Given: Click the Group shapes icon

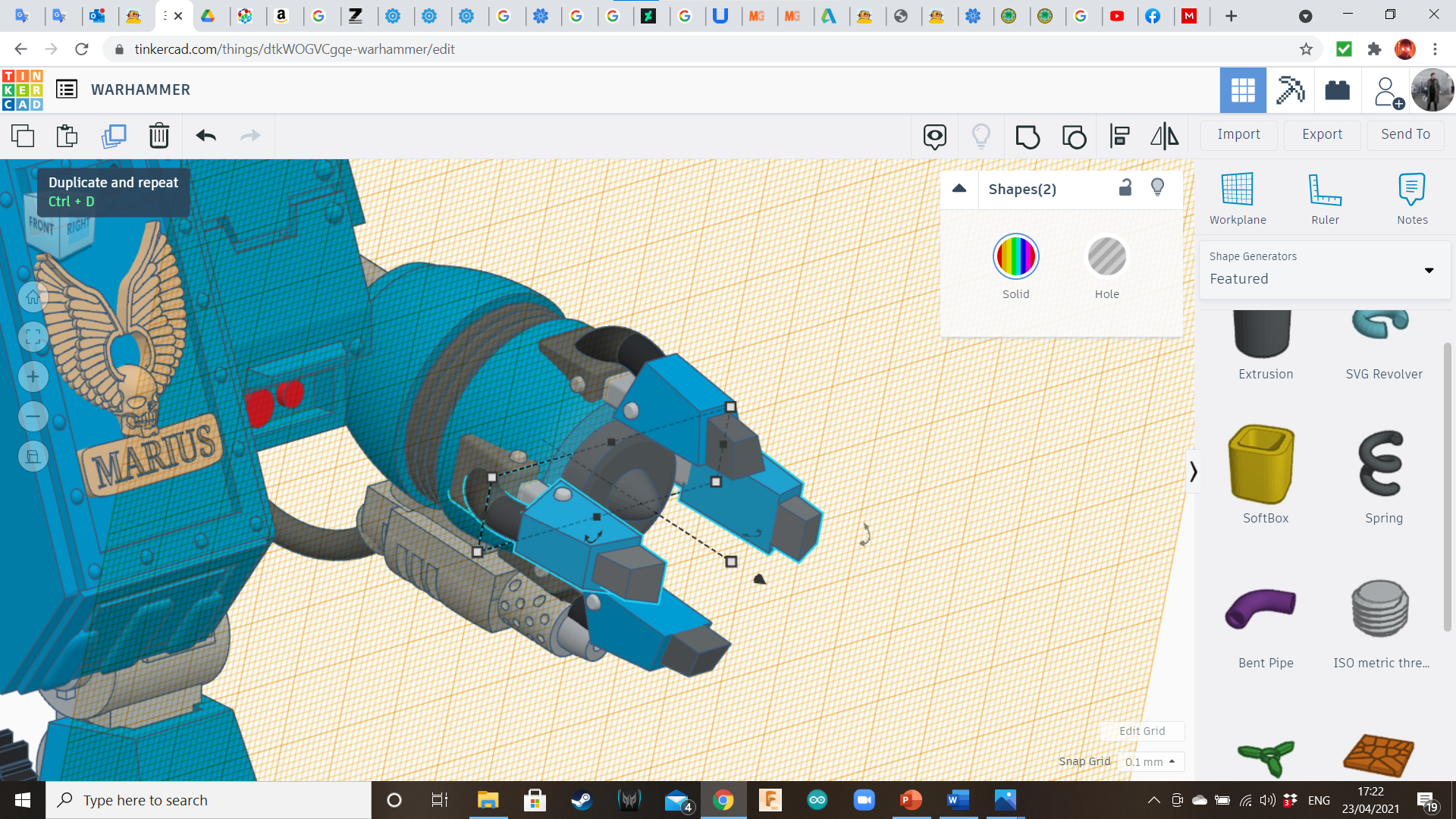Looking at the screenshot, I should [x=1028, y=136].
